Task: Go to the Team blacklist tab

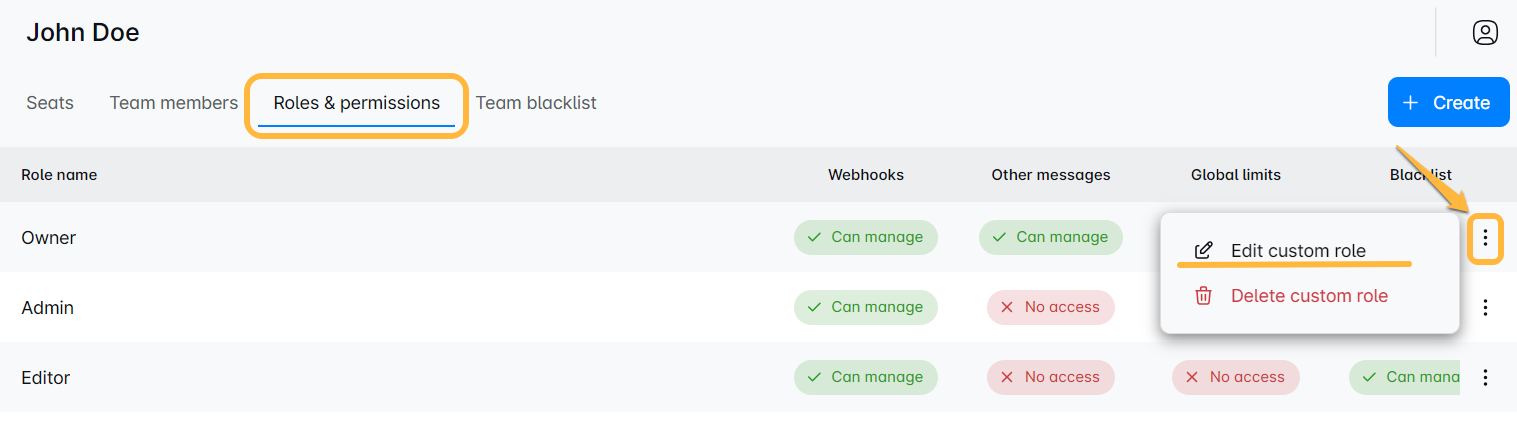Action: point(536,103)
